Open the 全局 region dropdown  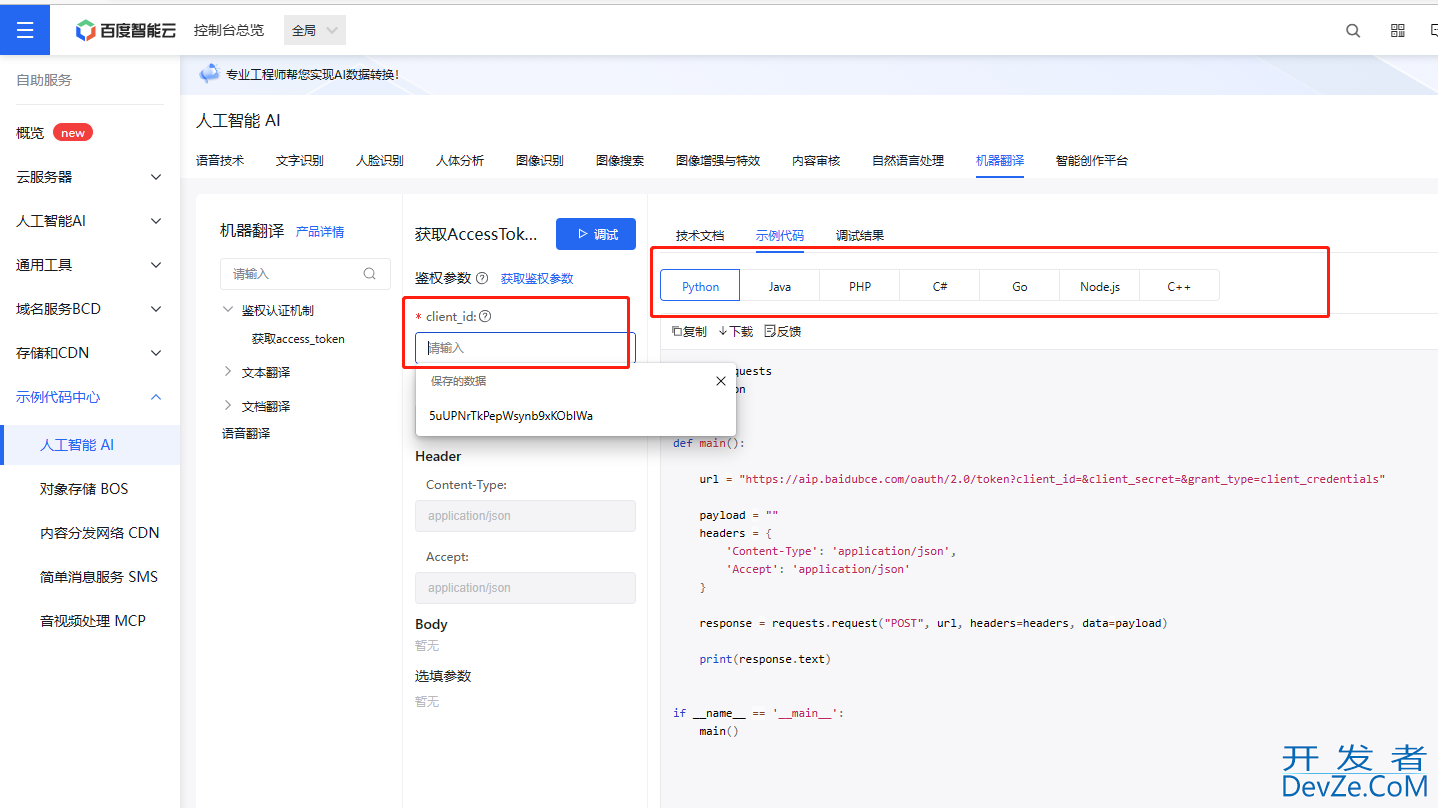click(315, 31)
